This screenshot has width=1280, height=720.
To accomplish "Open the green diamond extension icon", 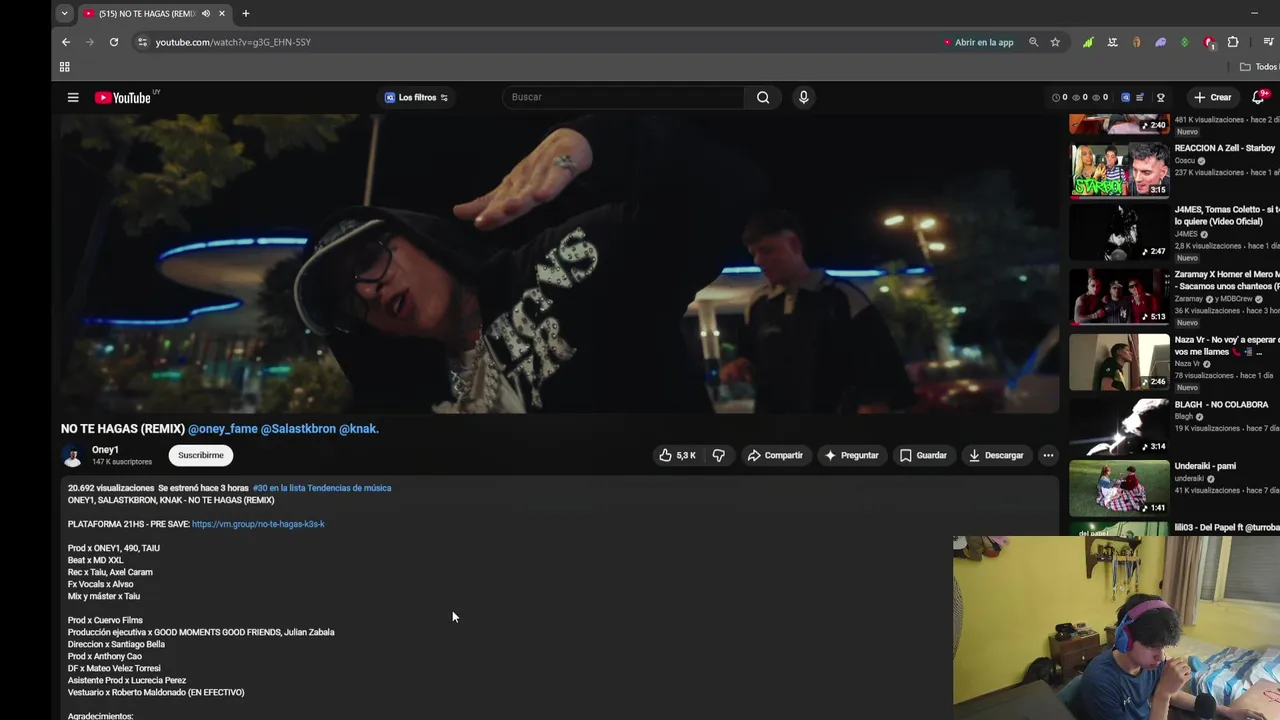I will point(1184,42).
